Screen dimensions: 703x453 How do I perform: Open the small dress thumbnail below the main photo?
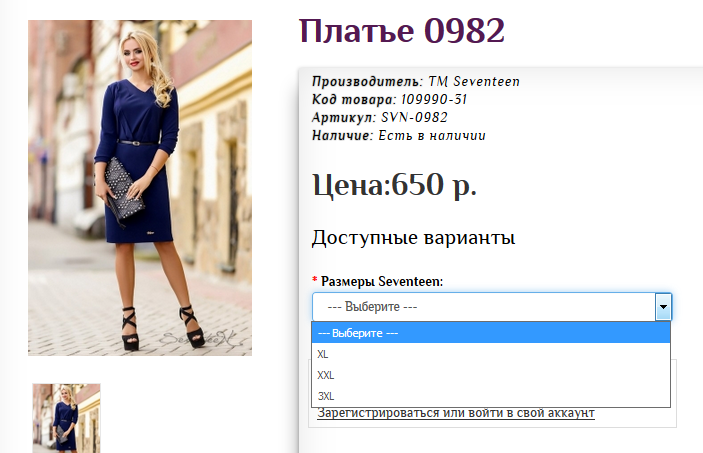pos(66,418)
